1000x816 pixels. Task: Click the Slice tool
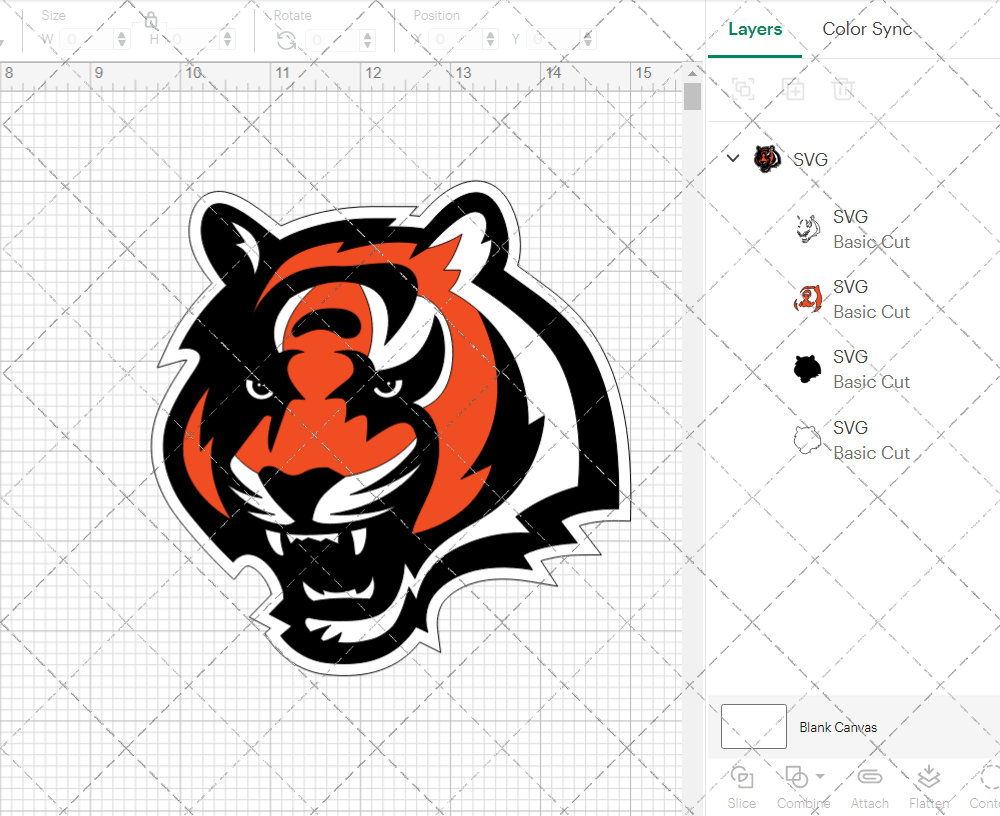click(742, 787)
